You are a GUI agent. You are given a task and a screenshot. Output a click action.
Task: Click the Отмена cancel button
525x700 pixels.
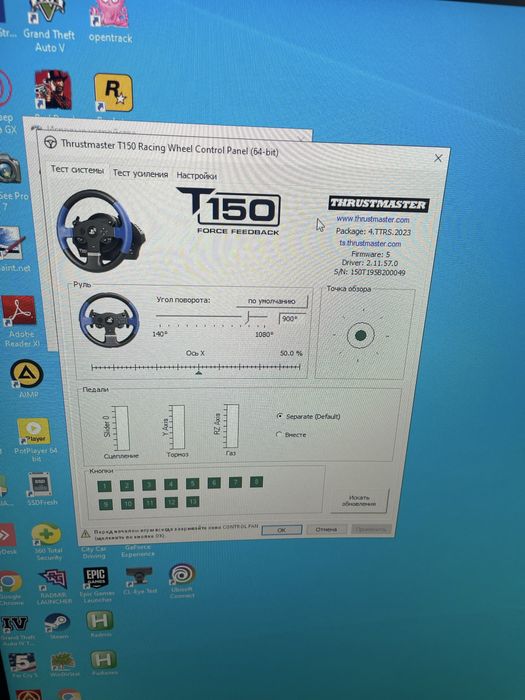click(x=326, y=529)
